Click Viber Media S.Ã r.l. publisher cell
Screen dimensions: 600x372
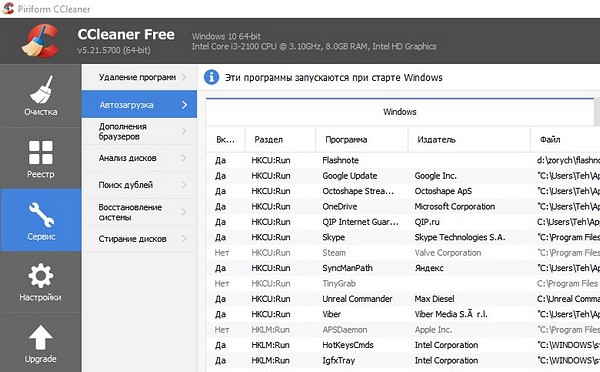tap(451, 314)
